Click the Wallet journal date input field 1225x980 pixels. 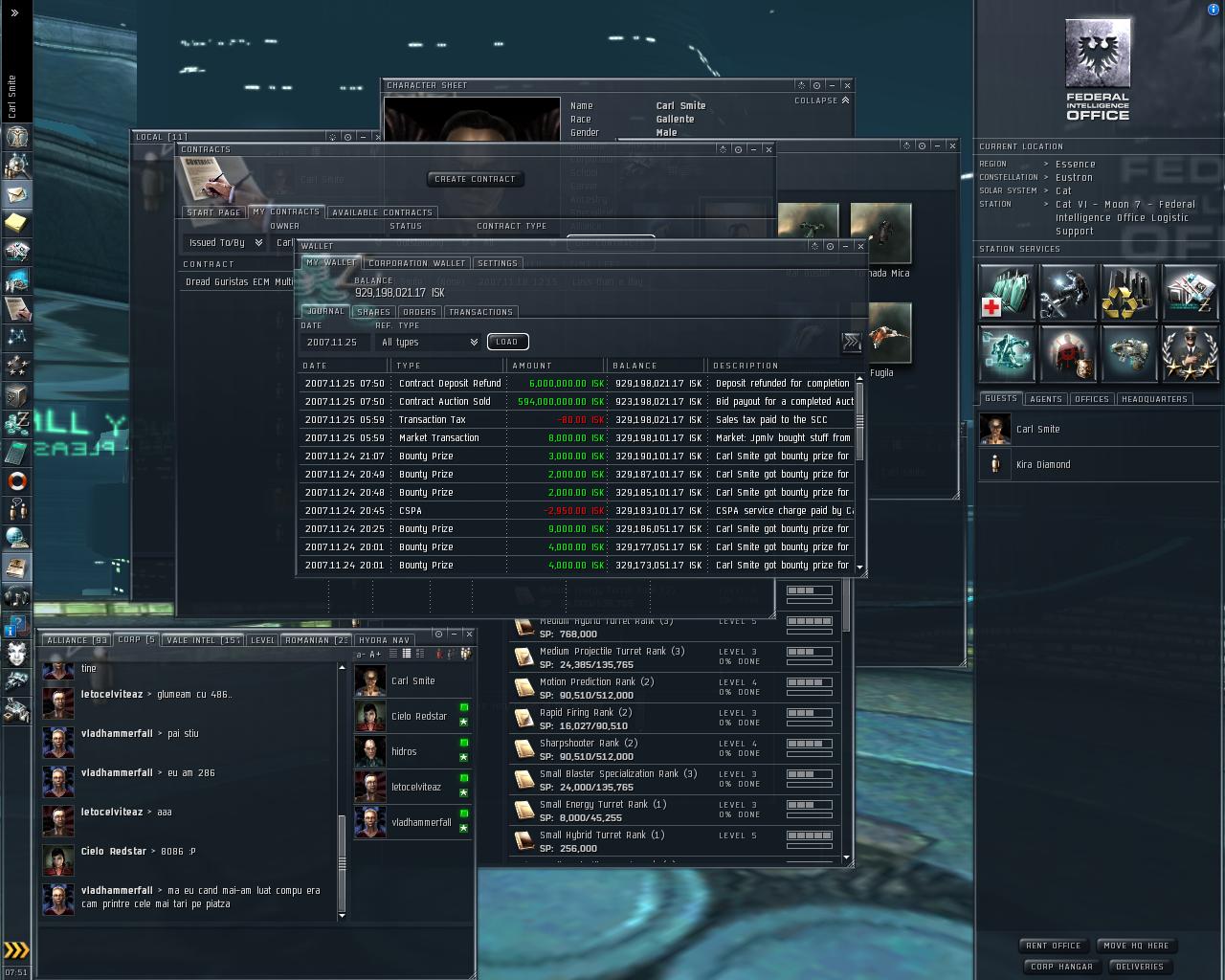click(336, 342)
